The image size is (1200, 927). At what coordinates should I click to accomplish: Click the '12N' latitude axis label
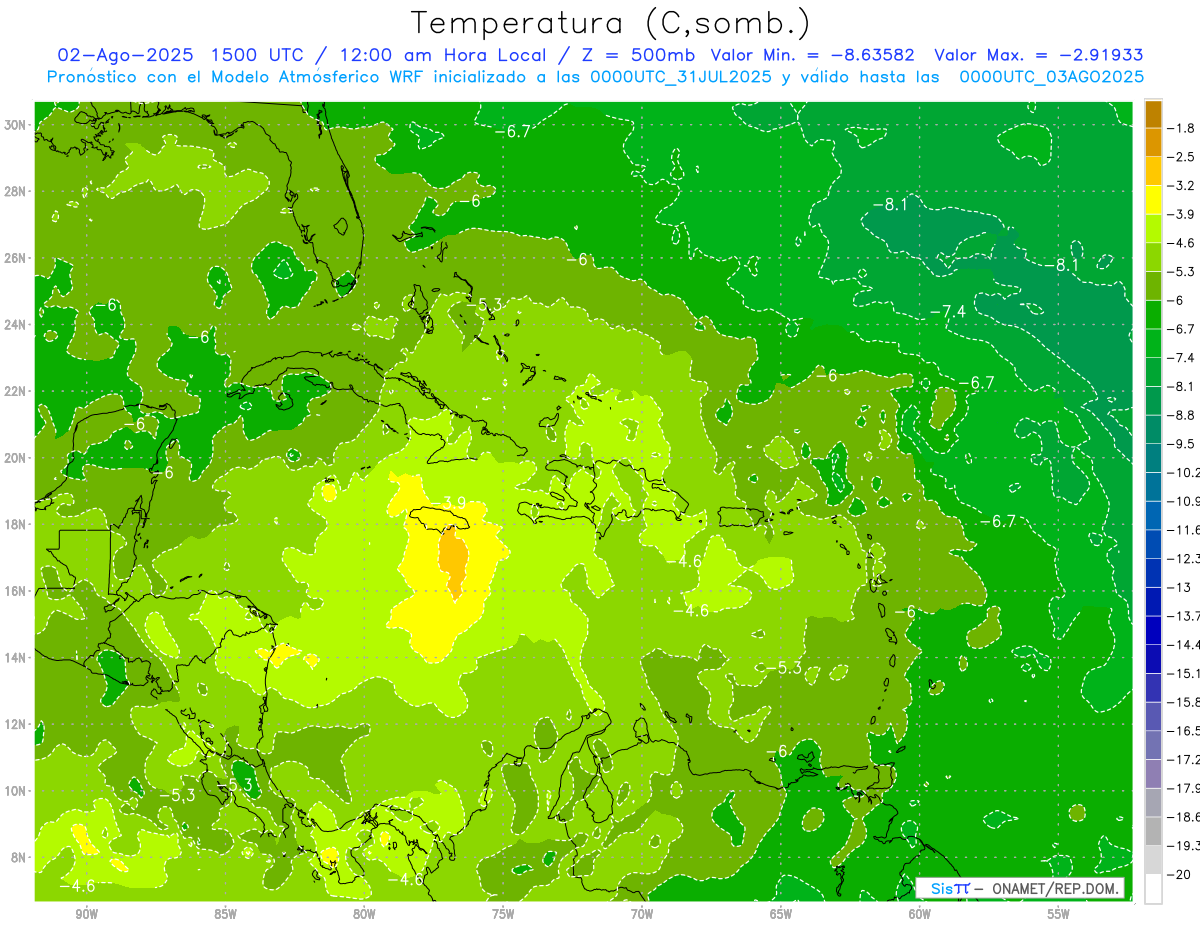14,724
